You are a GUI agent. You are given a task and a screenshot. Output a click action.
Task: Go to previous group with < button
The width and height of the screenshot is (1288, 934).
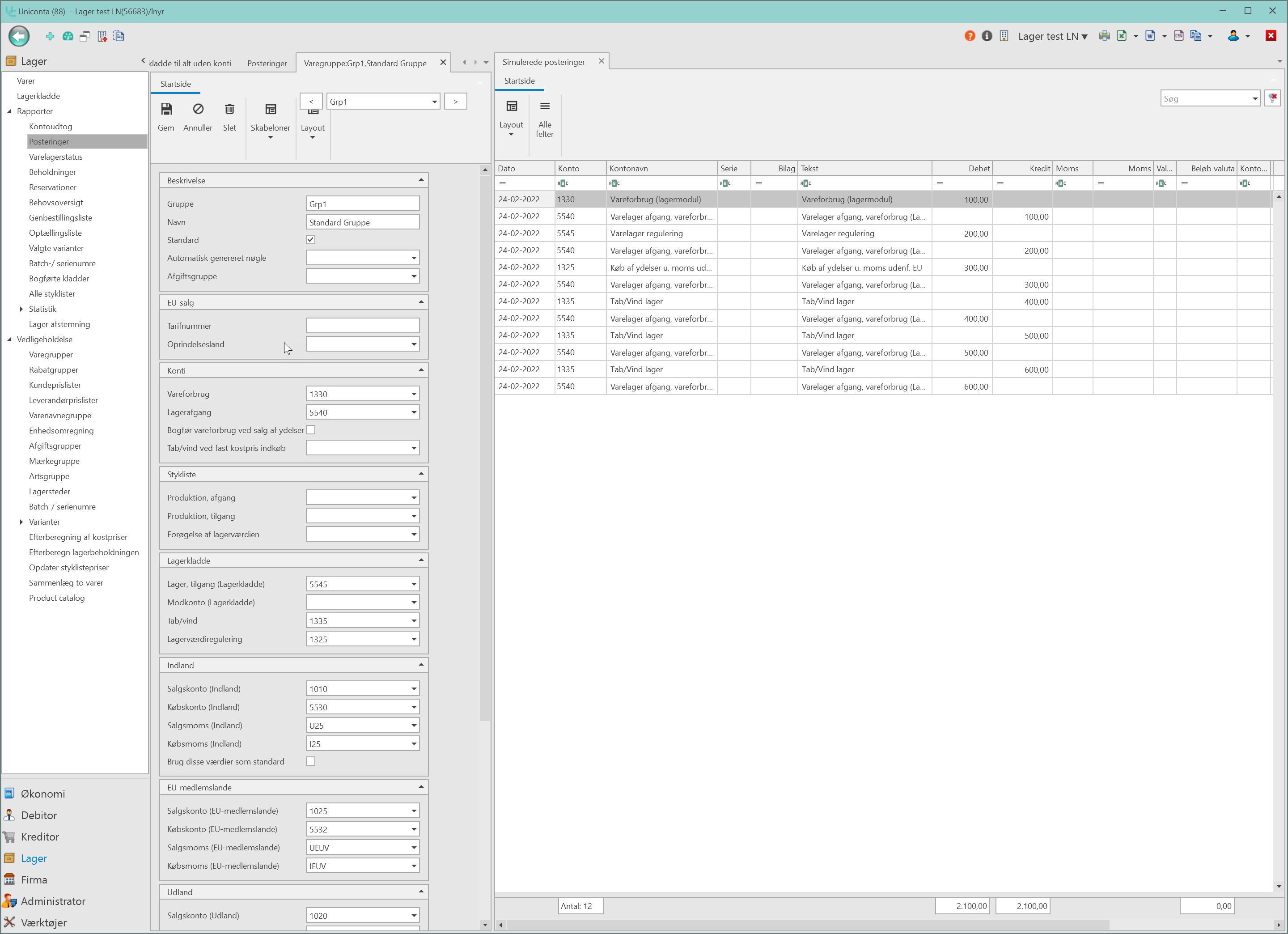coord(311,102)
